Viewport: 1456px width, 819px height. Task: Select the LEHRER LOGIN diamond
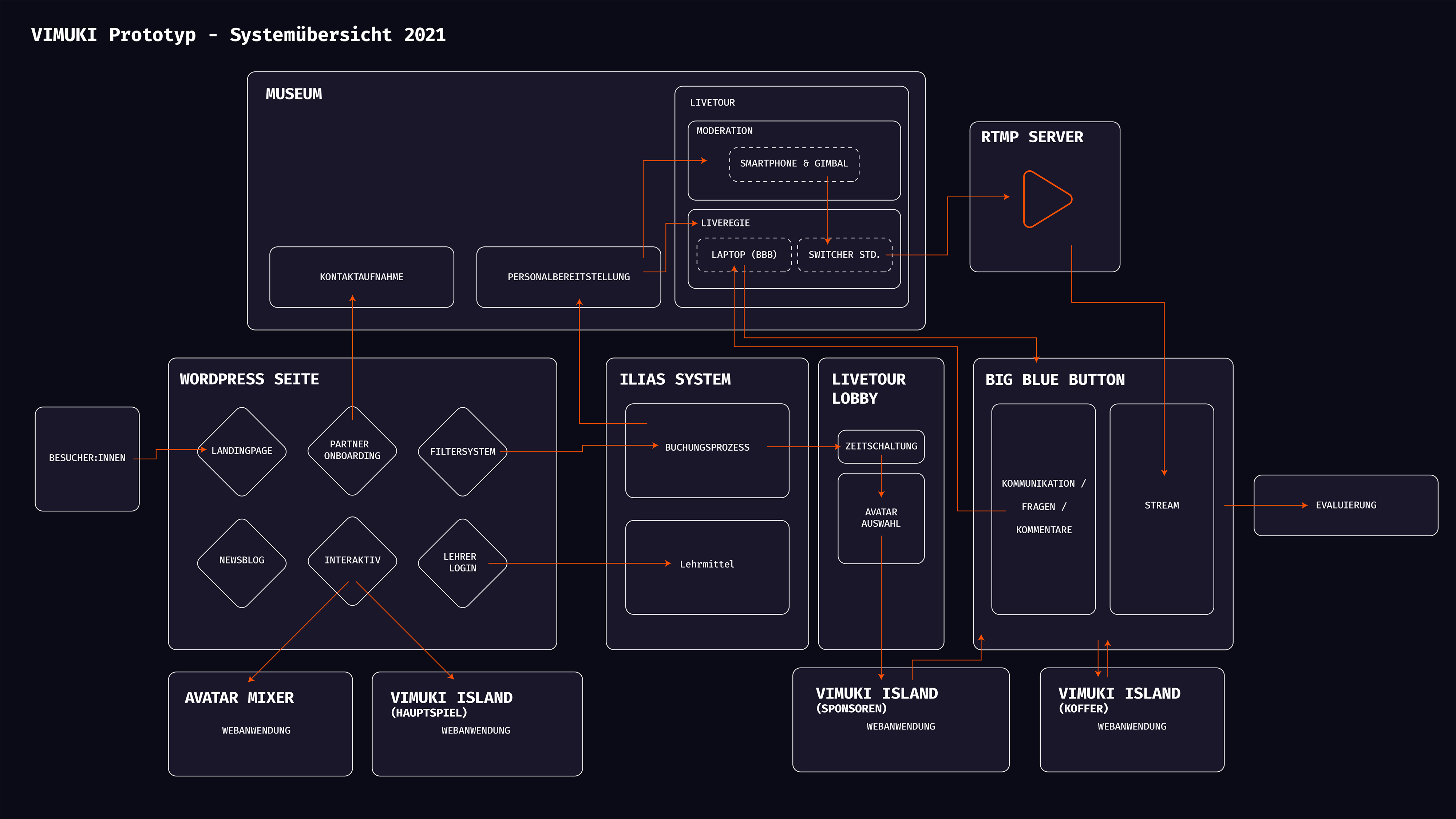tap(463, 563)
